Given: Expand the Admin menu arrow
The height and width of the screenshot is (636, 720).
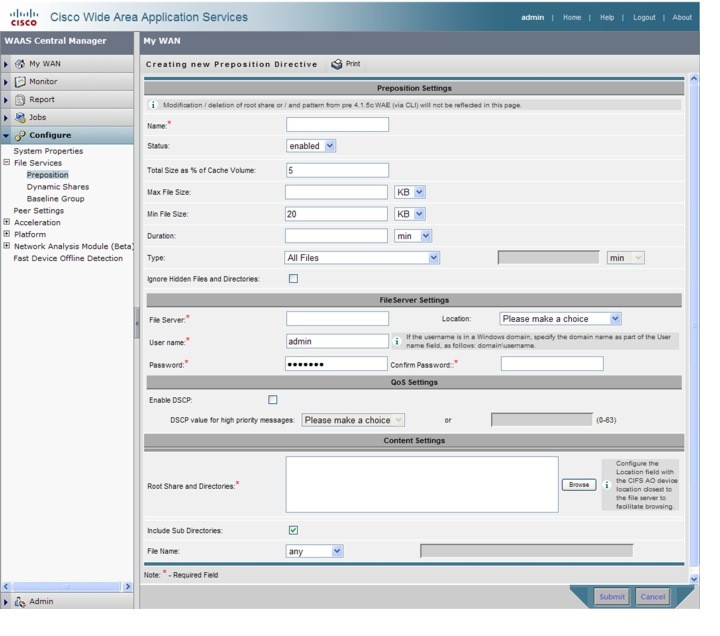Looking at the screenshot, I should [6, 602].
